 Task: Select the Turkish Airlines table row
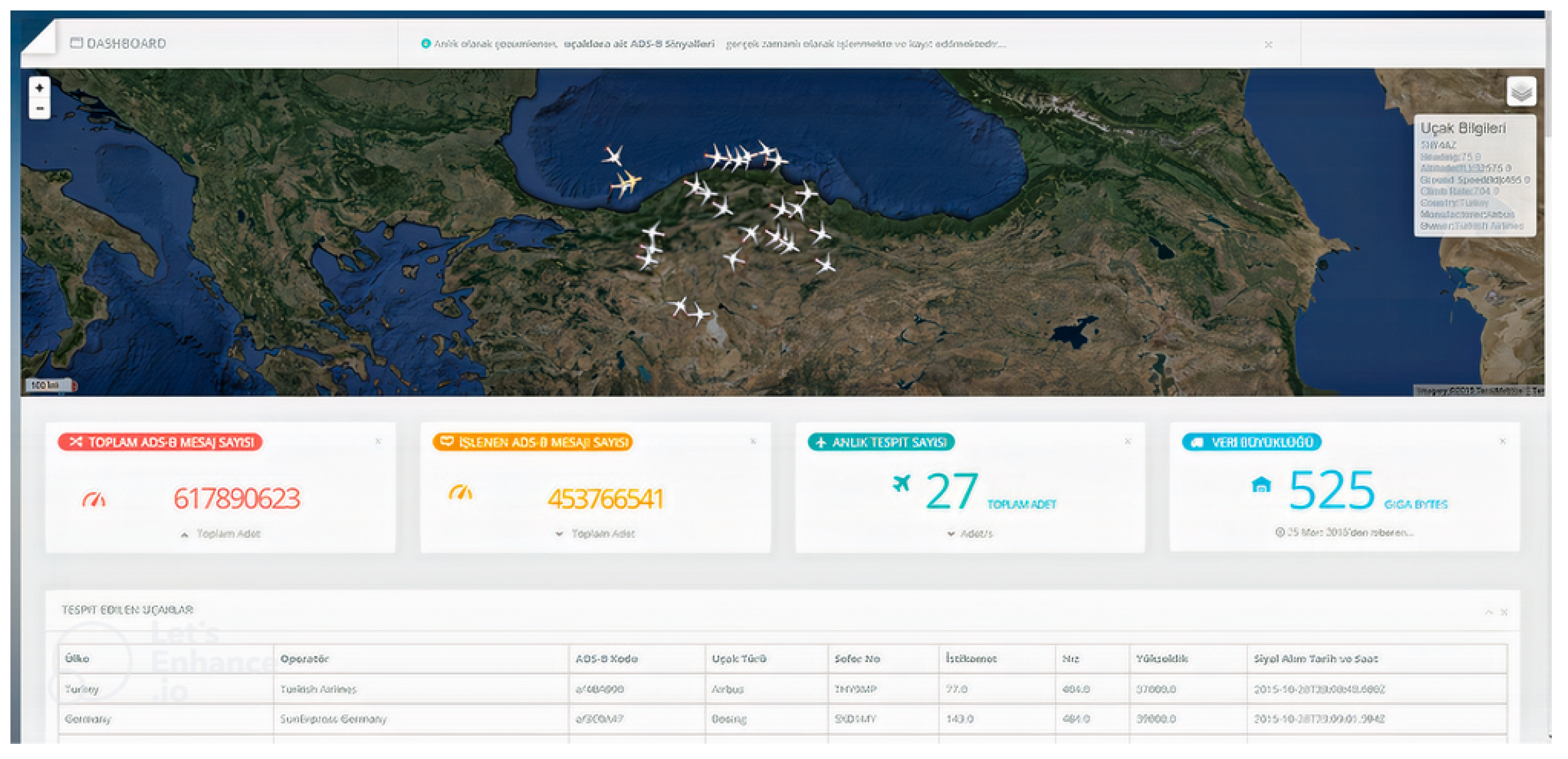(x=318, y=690)
